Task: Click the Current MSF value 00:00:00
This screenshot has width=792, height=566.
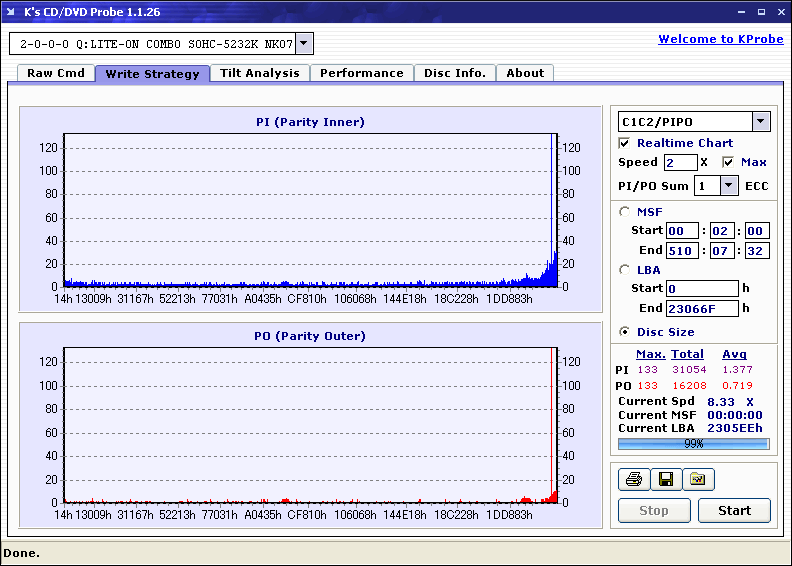Action: 734,415
